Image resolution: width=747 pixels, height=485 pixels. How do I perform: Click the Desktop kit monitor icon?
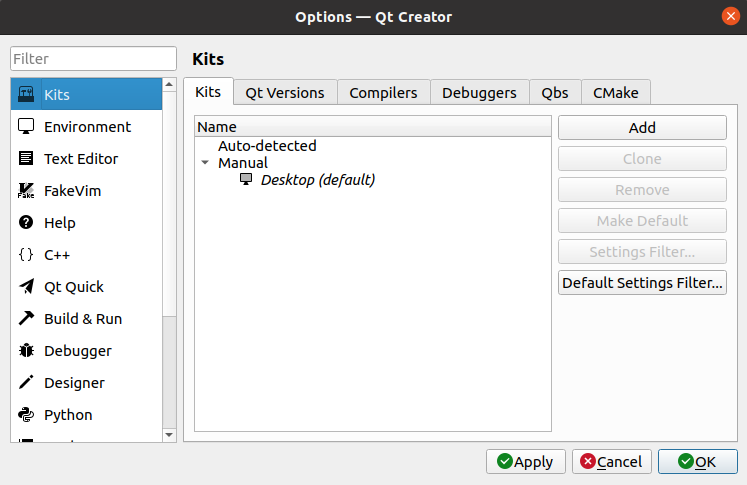click(x=246, y=179)
